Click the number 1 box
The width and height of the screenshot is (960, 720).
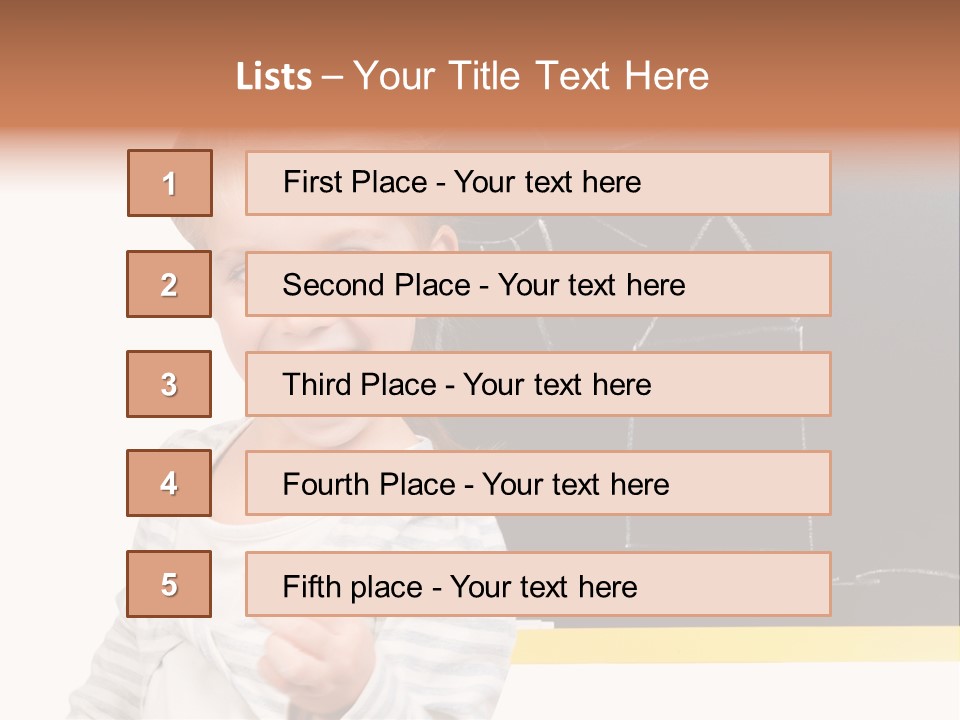[x=170, y=183]
